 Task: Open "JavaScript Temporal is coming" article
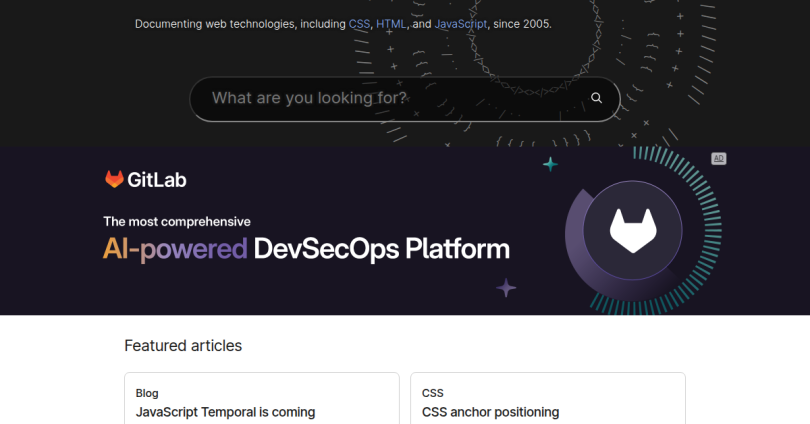click(225, 412)
